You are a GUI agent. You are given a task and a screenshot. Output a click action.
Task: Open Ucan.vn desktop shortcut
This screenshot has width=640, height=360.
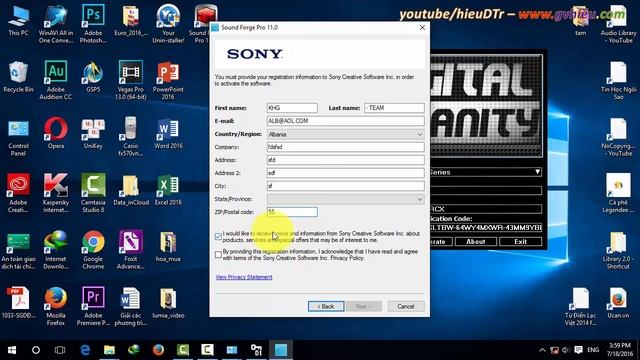point(618,303)
